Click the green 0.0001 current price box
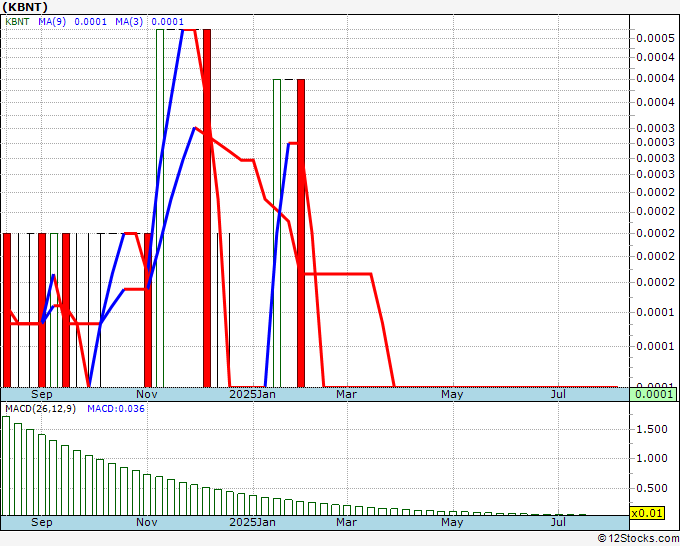Screen dimensions: 680x546 coord(653,394)
